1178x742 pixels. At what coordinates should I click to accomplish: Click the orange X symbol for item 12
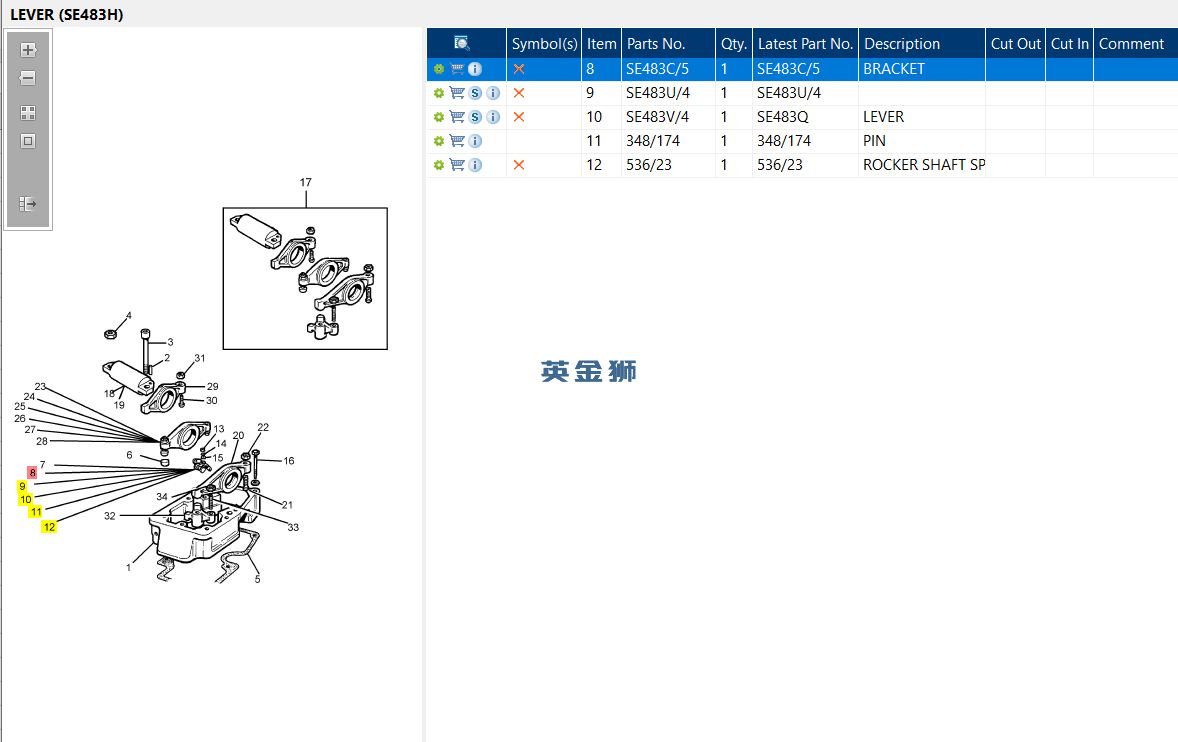518,165
